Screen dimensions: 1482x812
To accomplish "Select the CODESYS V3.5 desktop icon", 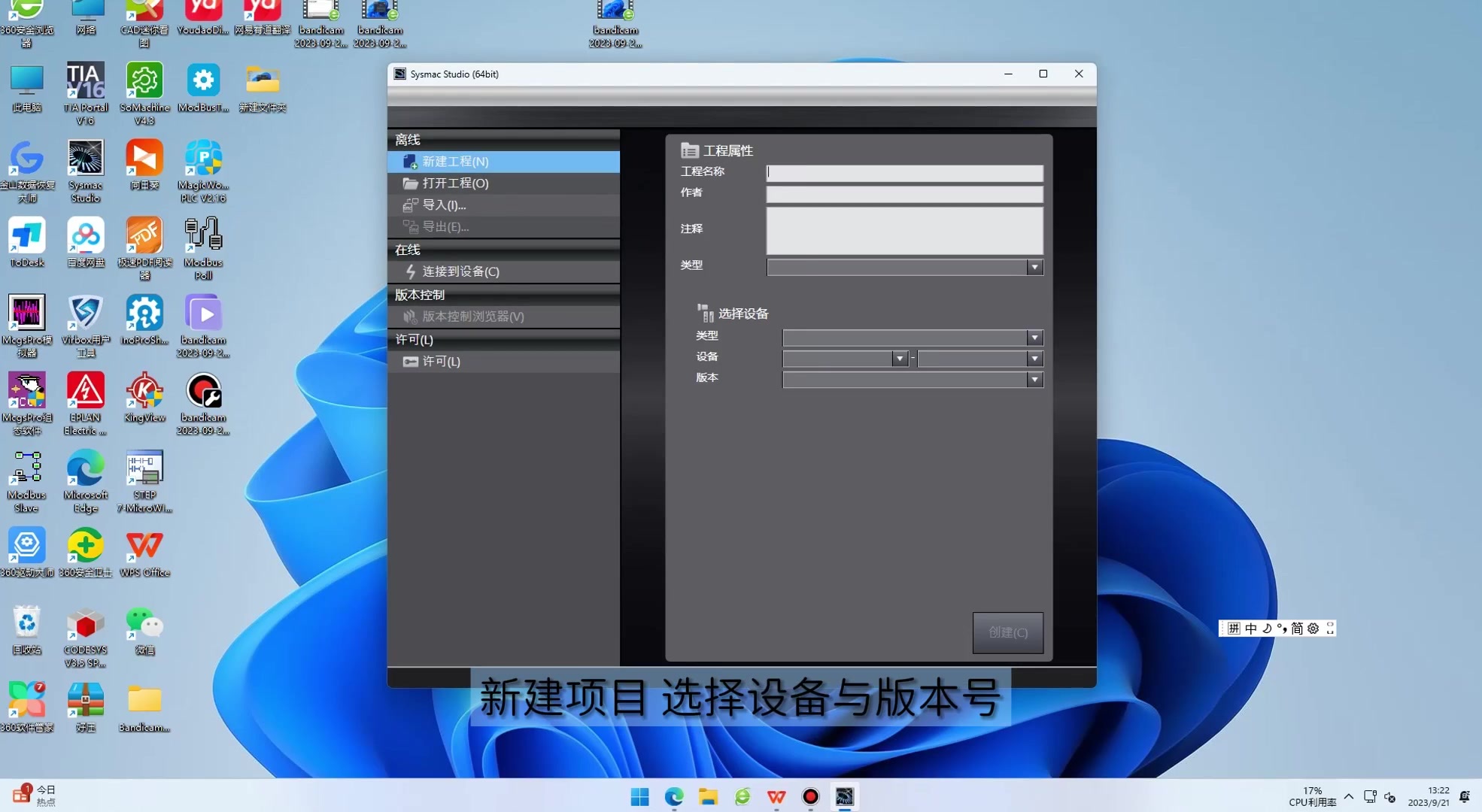I will pyautogui.click(x=85, y=635).
